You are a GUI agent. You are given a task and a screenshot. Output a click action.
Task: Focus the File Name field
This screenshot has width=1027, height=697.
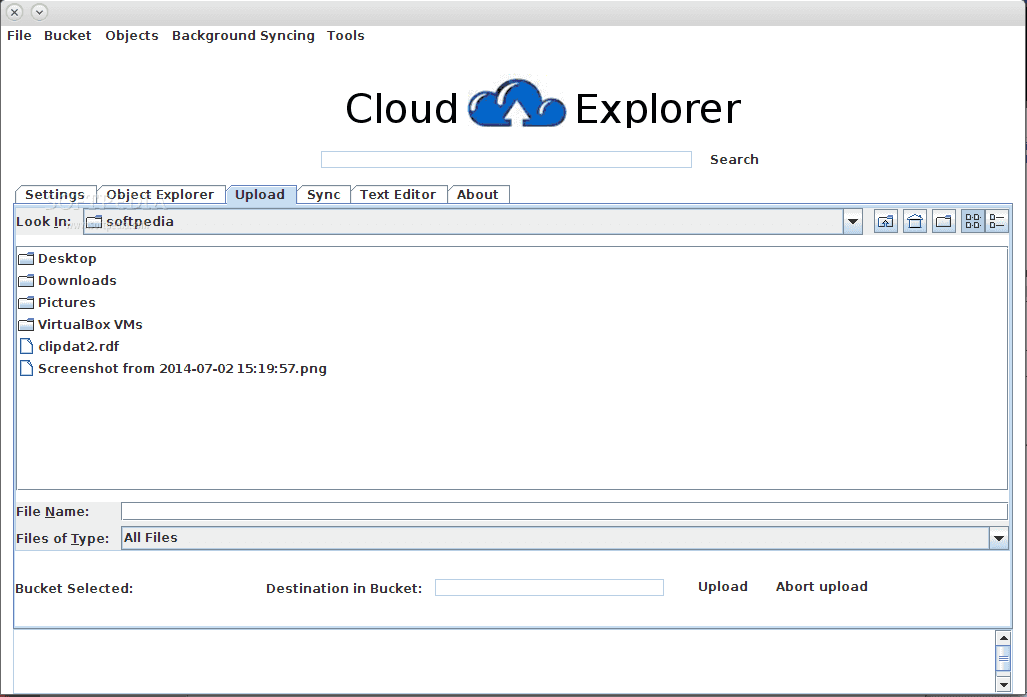565,511
